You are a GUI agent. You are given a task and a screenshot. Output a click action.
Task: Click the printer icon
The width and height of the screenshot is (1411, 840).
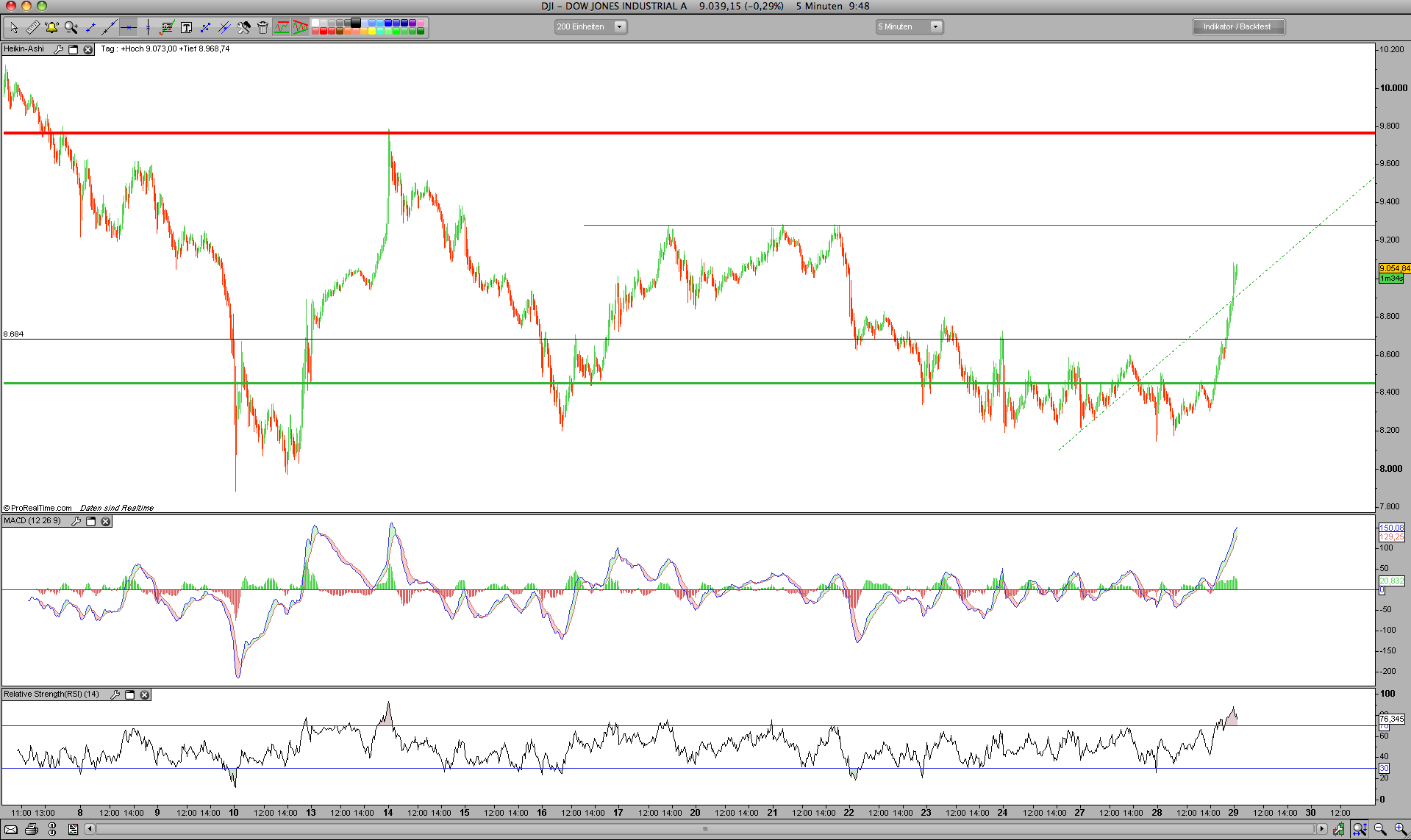(32, 830)
